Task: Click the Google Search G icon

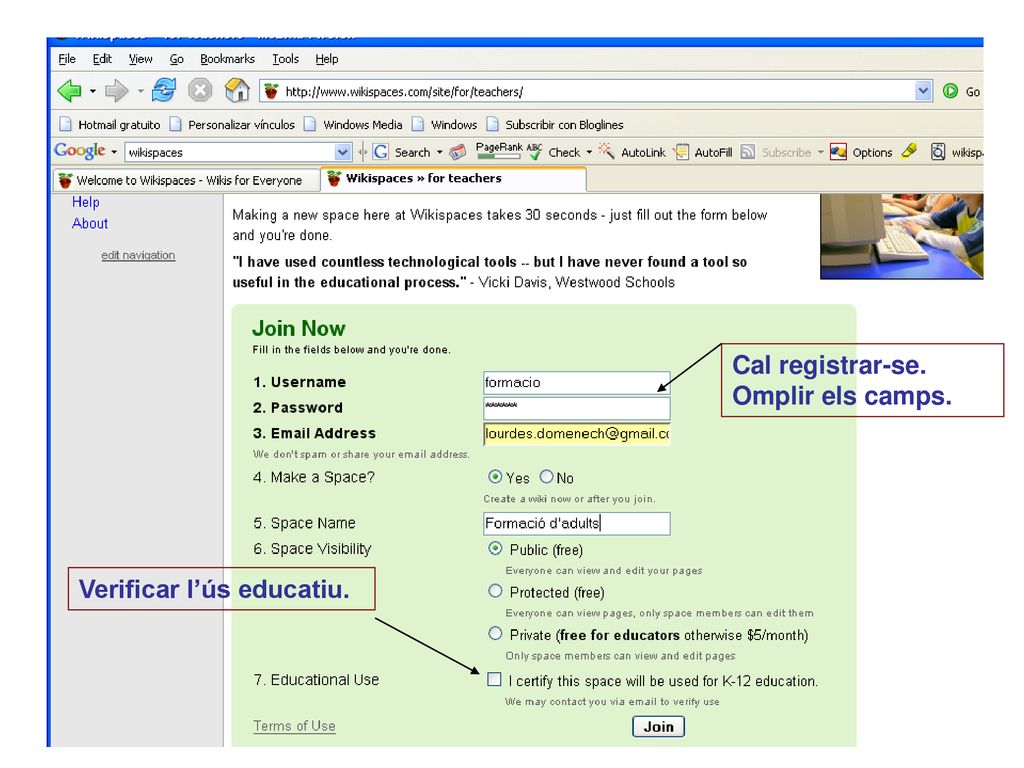Action: coord(381,152)
